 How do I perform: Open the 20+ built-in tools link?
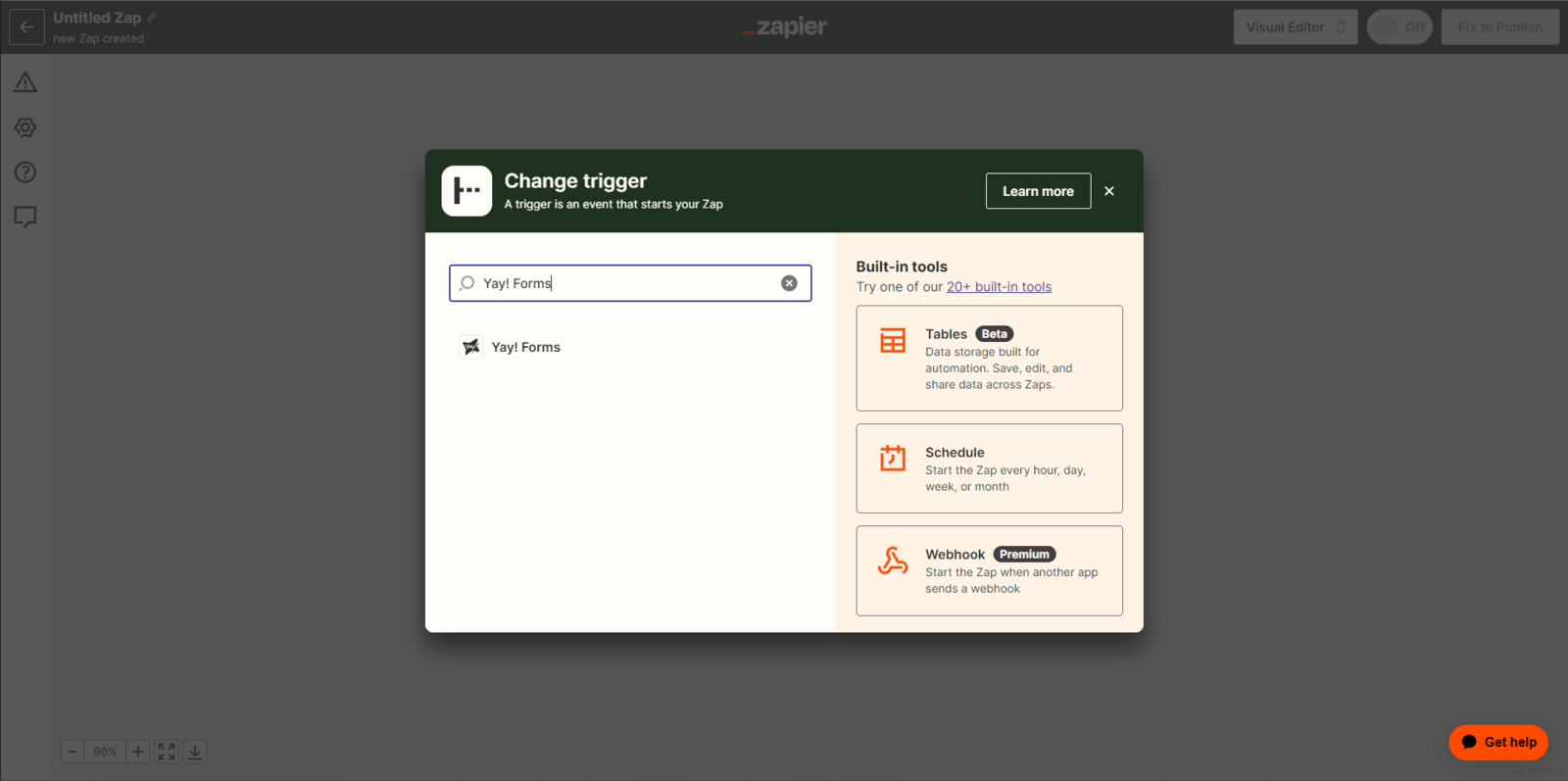[999, 287]
